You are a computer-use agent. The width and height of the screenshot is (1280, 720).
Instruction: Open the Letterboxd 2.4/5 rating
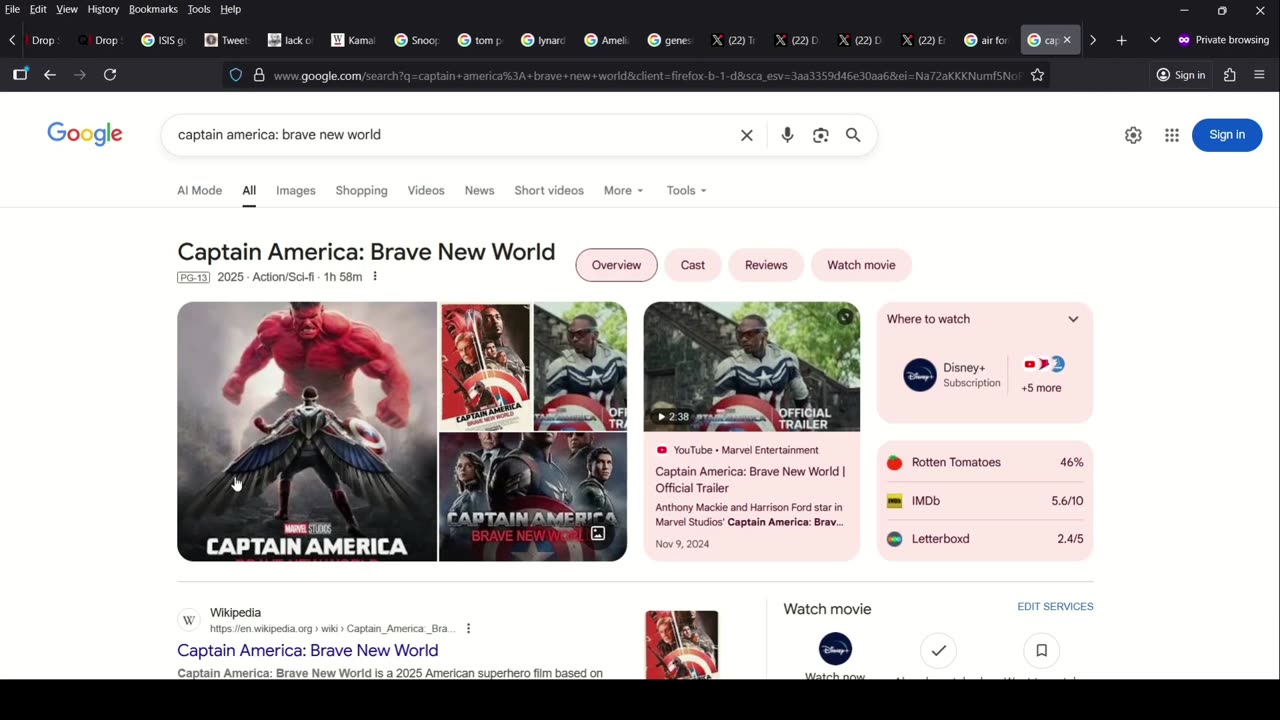pyautogui.click(x=985, y=539)
